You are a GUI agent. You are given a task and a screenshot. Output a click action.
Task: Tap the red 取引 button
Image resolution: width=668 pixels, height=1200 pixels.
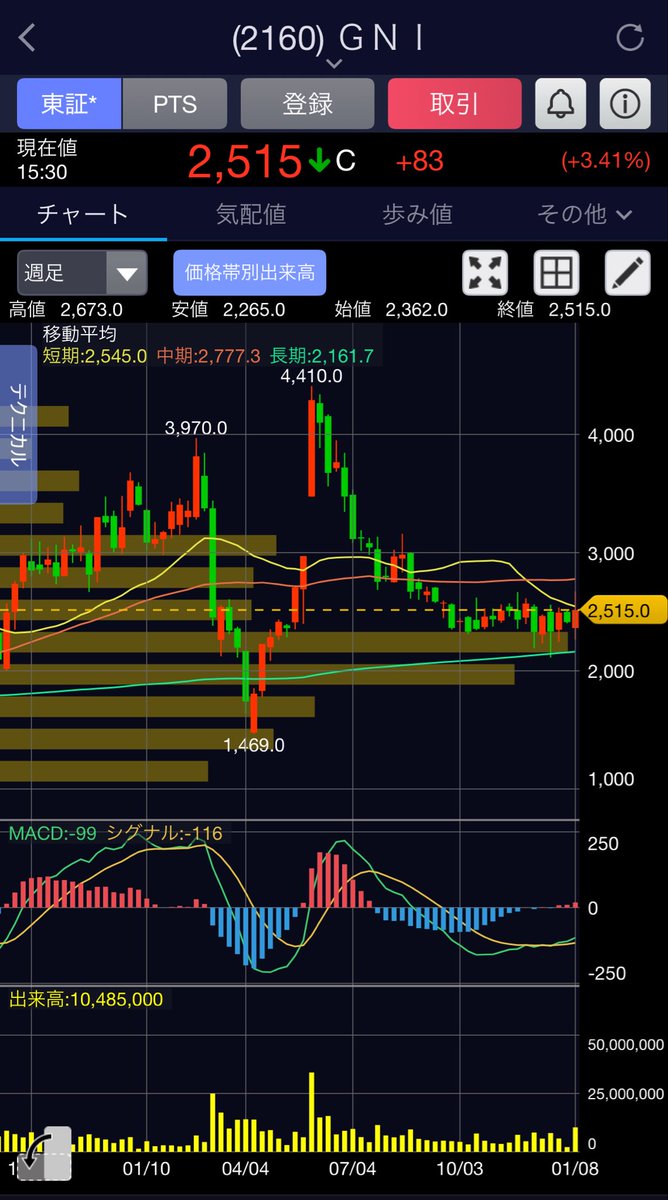pyautogui.click(x=455, y=104)
